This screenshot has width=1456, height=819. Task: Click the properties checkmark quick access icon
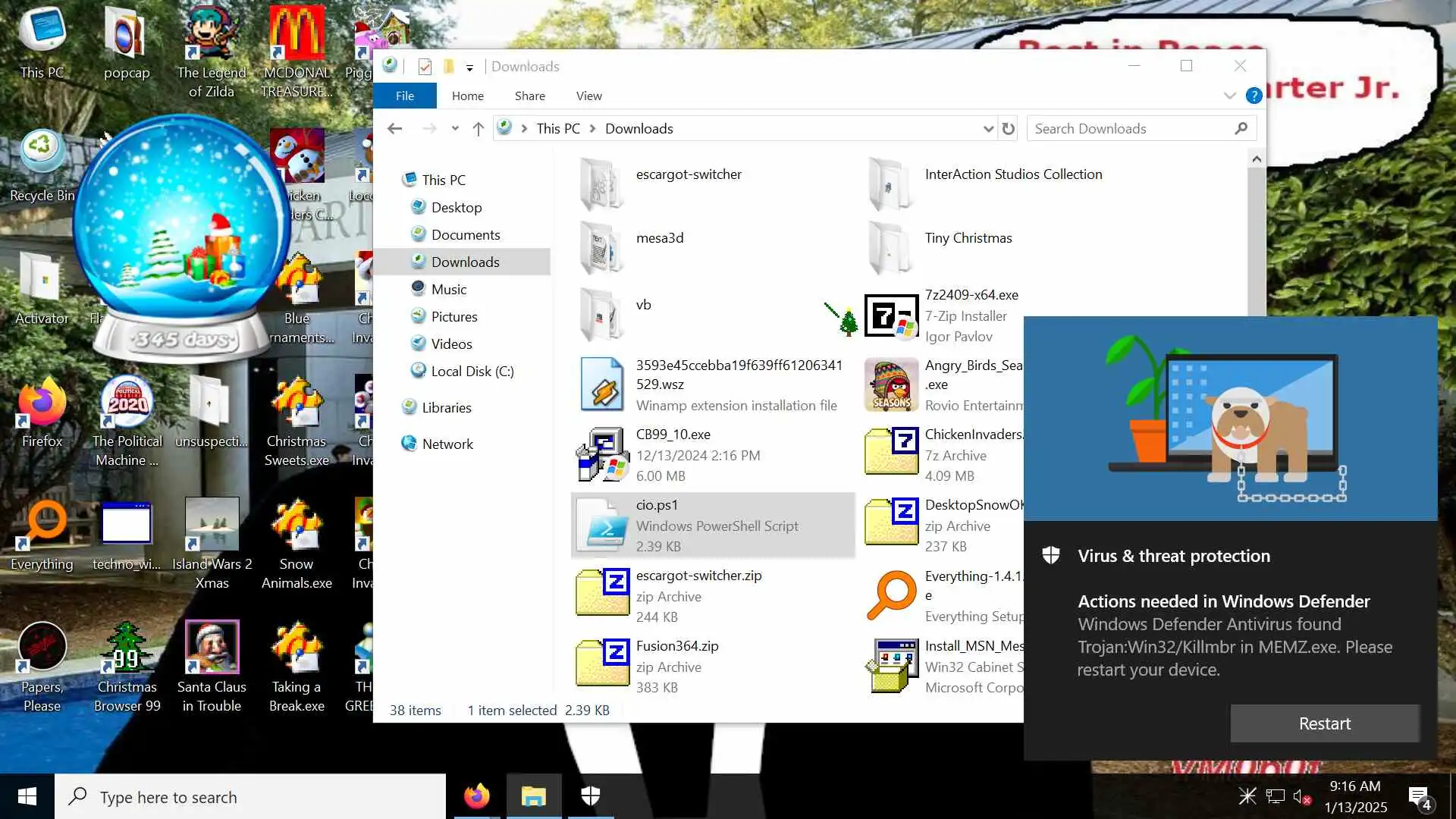coord(425,67)
